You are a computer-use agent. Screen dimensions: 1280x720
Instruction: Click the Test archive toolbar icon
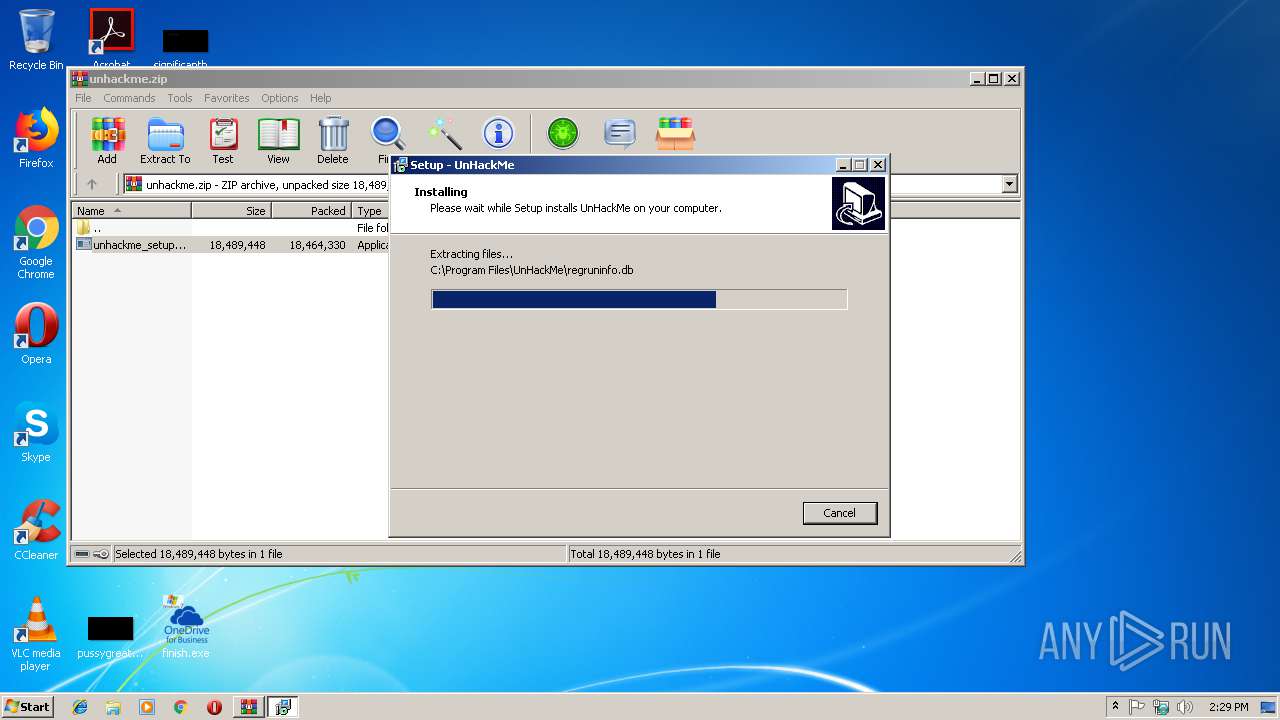click(223, 141)
